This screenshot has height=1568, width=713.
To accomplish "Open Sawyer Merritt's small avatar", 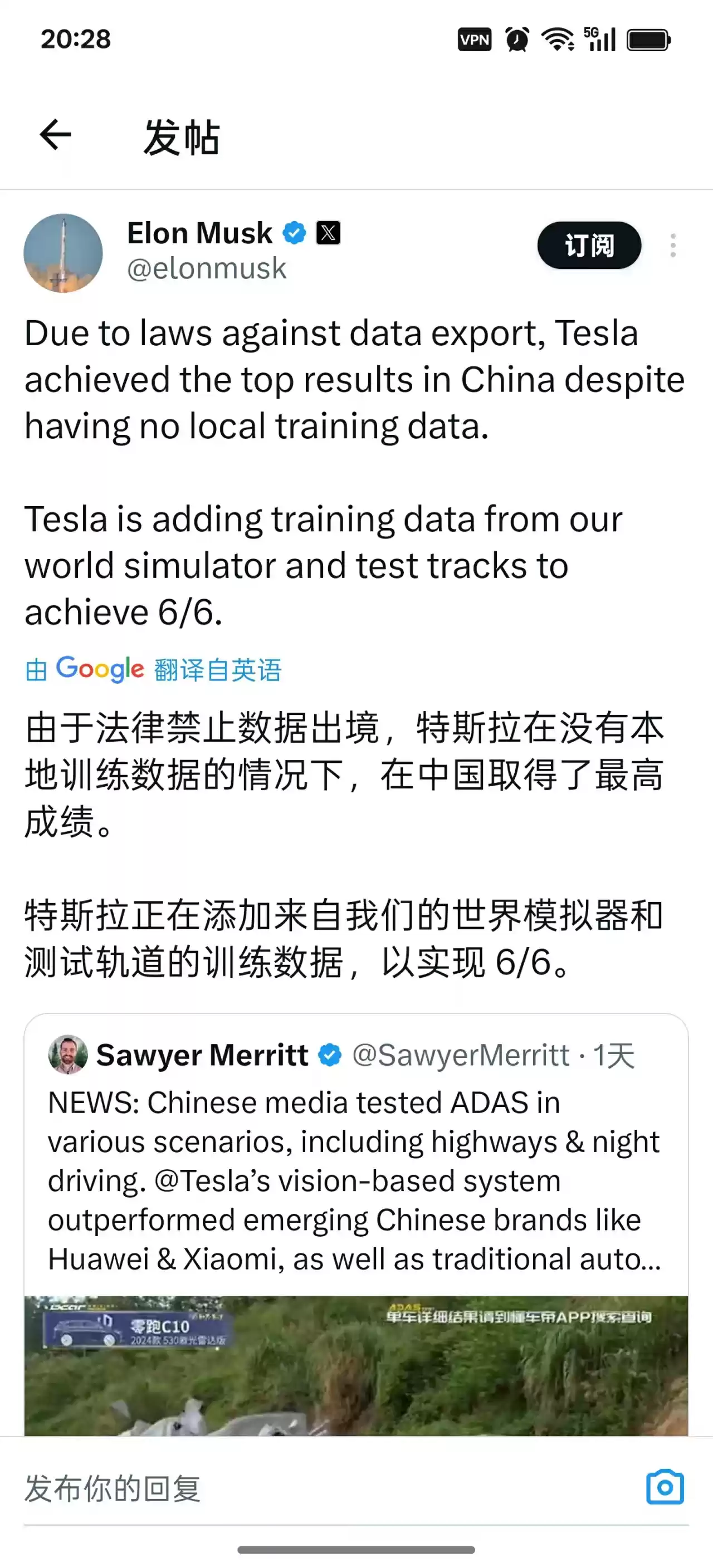I will [x=67, y=1055].
